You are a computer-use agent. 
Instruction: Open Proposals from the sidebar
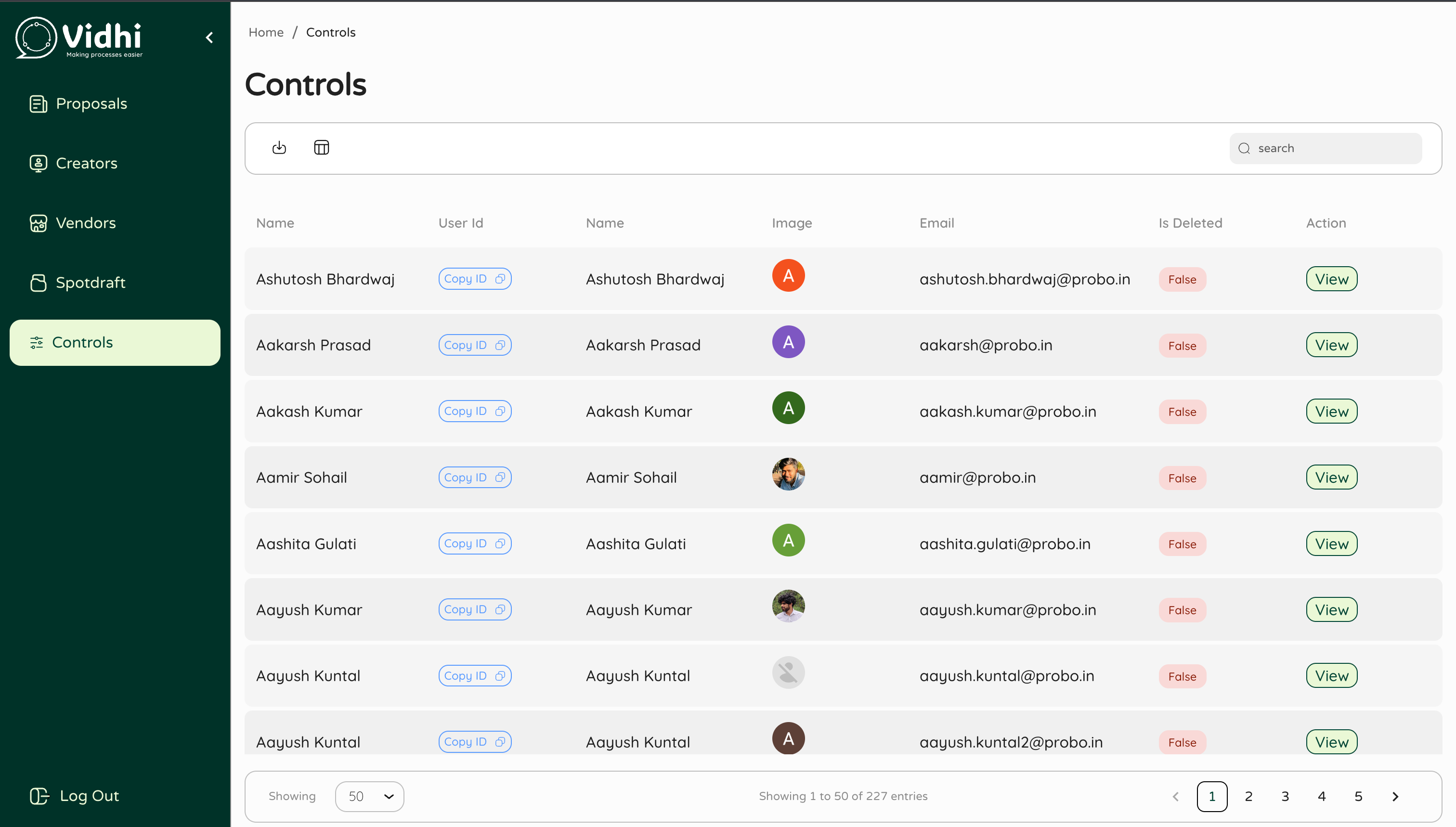click(91, 103)
